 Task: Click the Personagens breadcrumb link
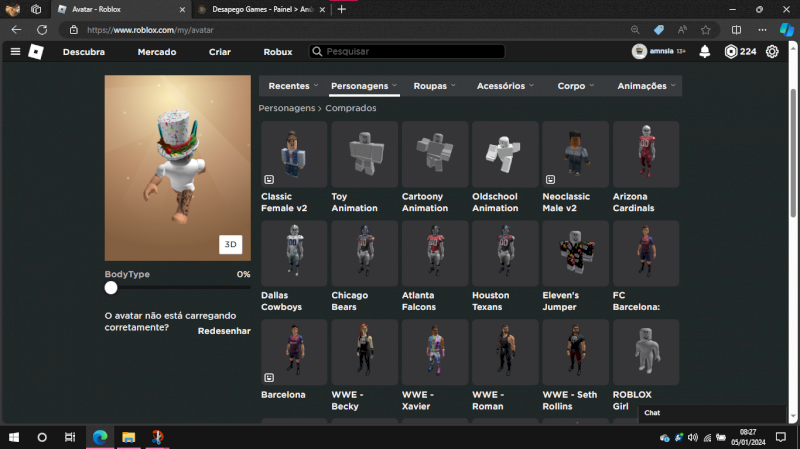click(286, 107)
